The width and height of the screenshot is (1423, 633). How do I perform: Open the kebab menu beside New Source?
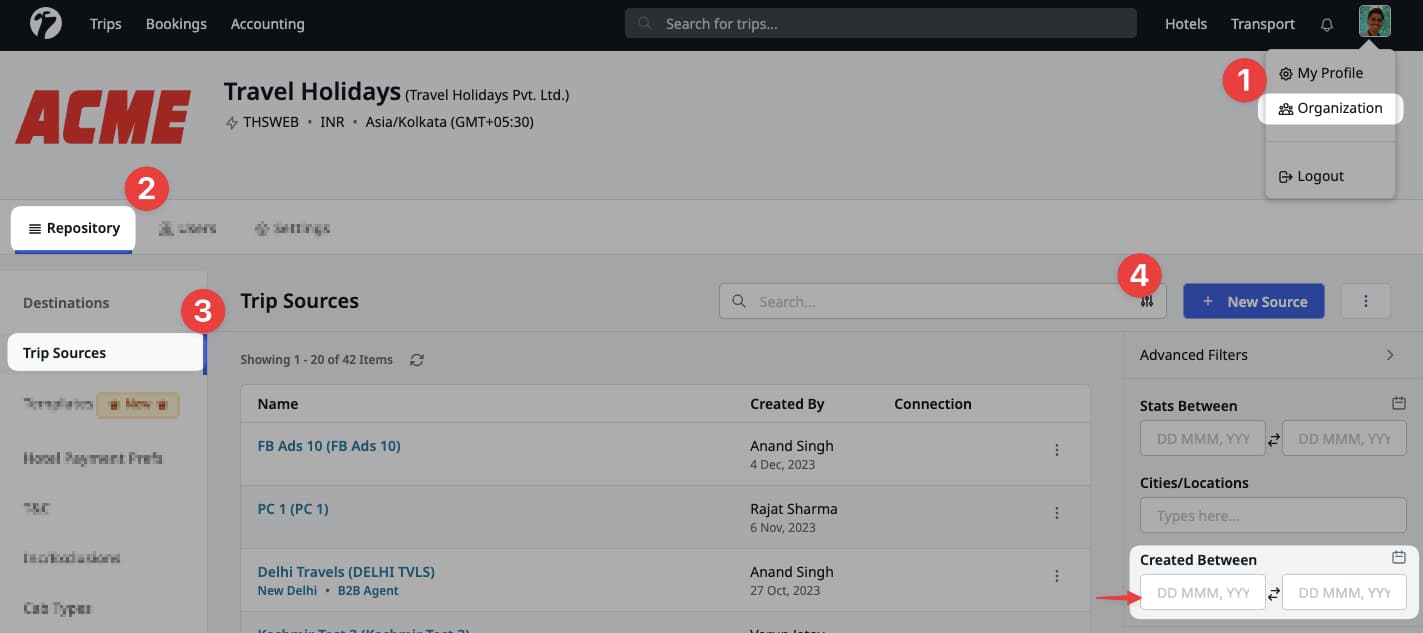coord(1365,301)
